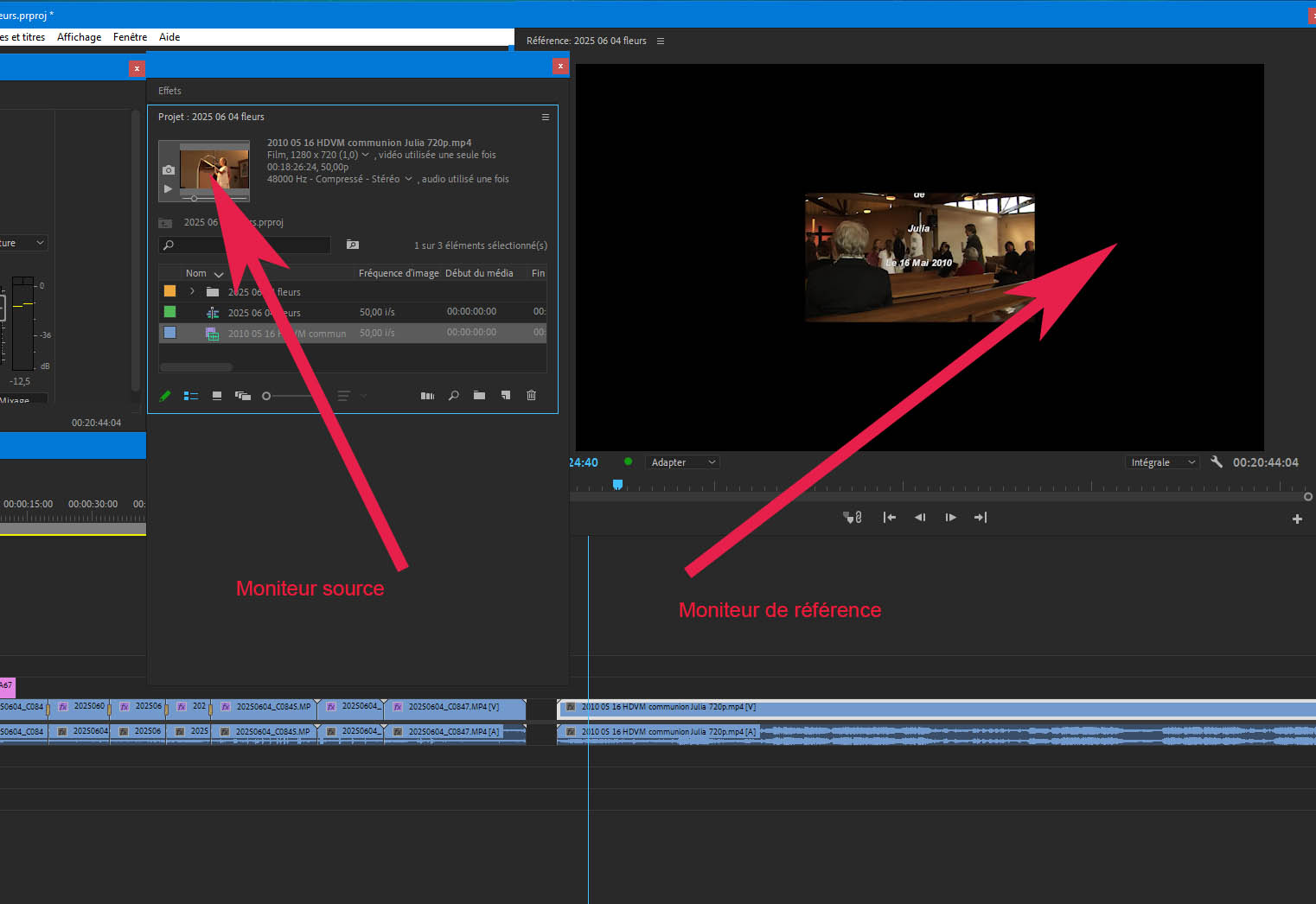Image resolution: width=1316 pixels, height=904 pixels.
Task: Select timeline clip '20250604_C0847.MP4 [V]'
Action: pos(456,708)
